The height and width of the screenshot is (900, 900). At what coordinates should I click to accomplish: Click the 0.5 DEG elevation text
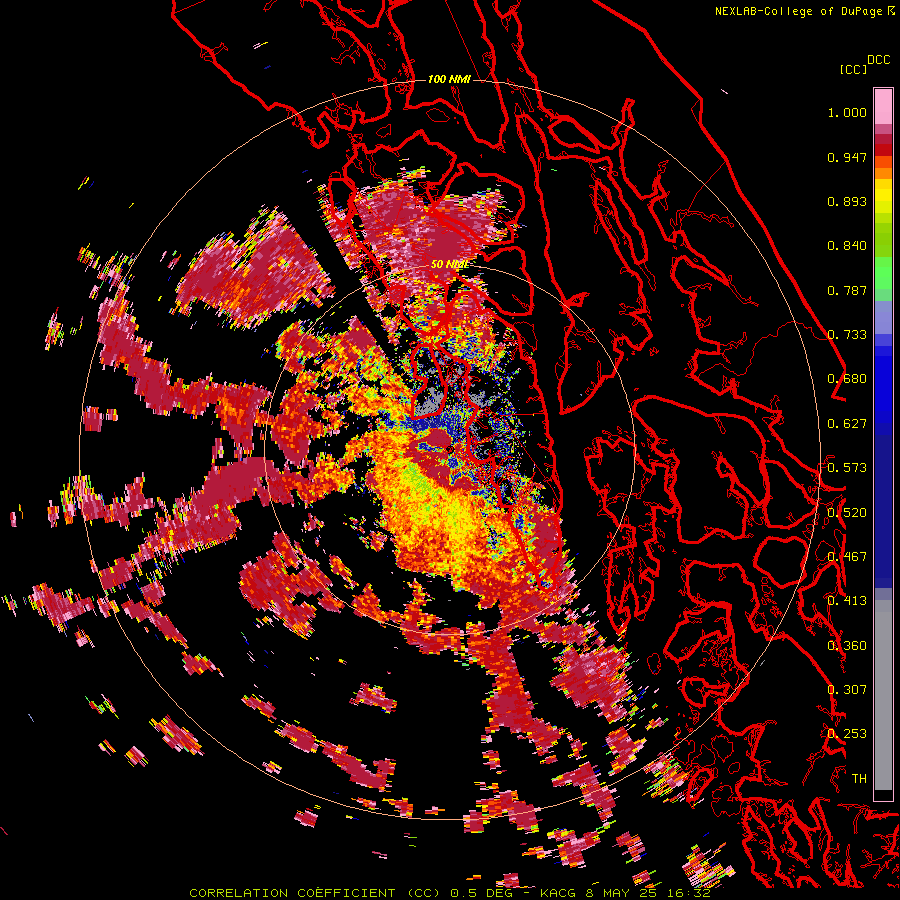tap(481, 893)
